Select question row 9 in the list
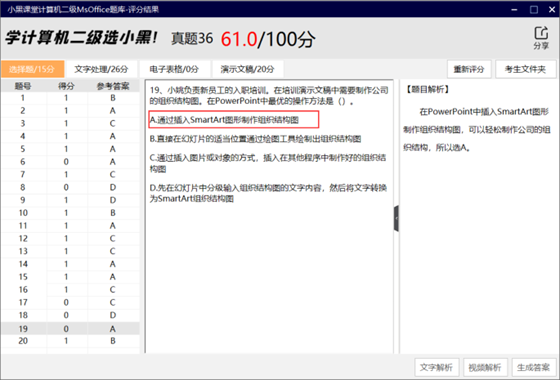 [70, 200]
